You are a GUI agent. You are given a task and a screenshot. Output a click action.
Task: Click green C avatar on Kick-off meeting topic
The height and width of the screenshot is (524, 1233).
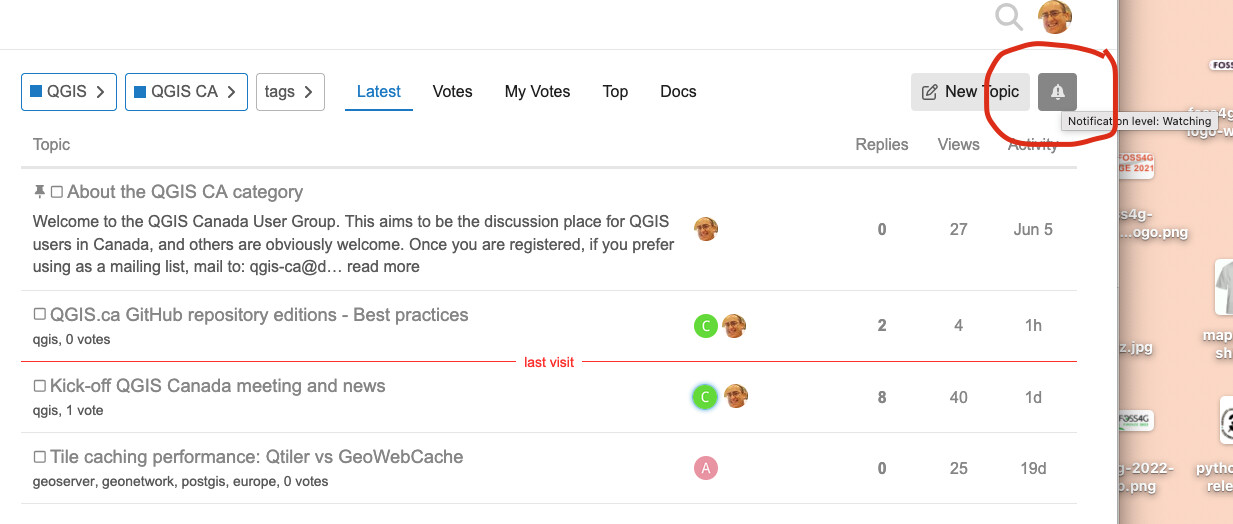pos(706,396)
